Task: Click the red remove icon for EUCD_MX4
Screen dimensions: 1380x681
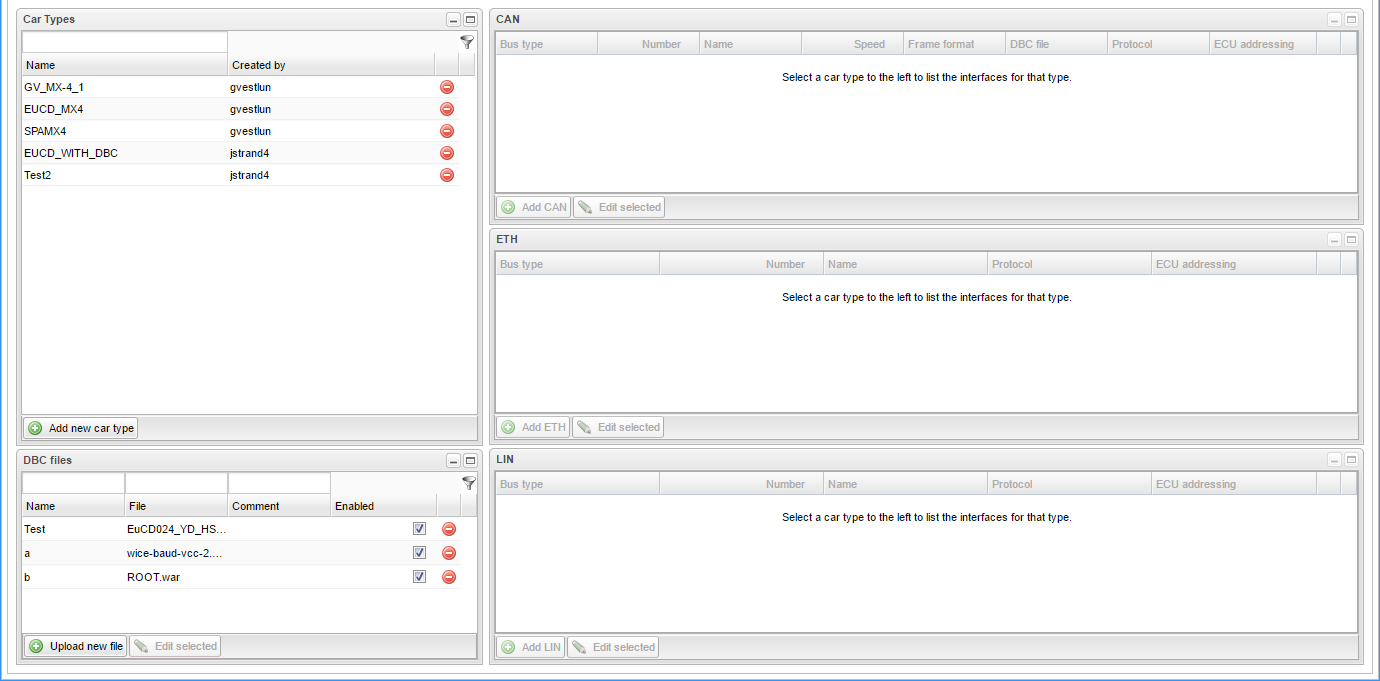Action: pyautogui.click(x=447, y=109)
